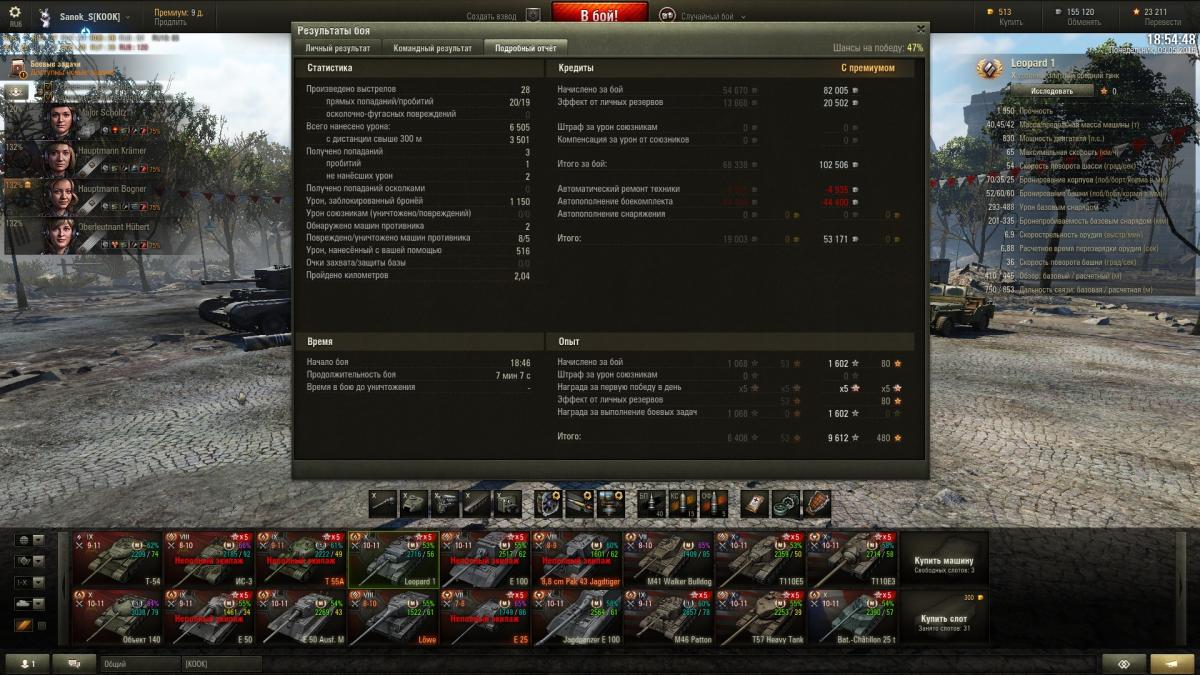The image size is (1200, 675).
Task: Select the T110E5 tank in carousel
Action: pyautogui.click(x=761, y=559)
